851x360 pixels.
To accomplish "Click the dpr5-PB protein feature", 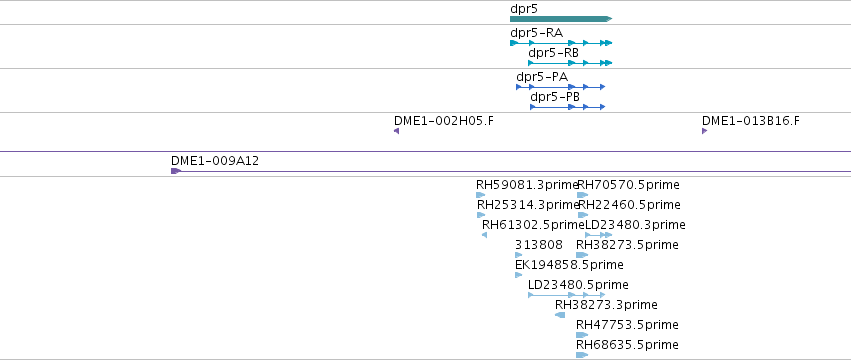I will tap(567, 107).
